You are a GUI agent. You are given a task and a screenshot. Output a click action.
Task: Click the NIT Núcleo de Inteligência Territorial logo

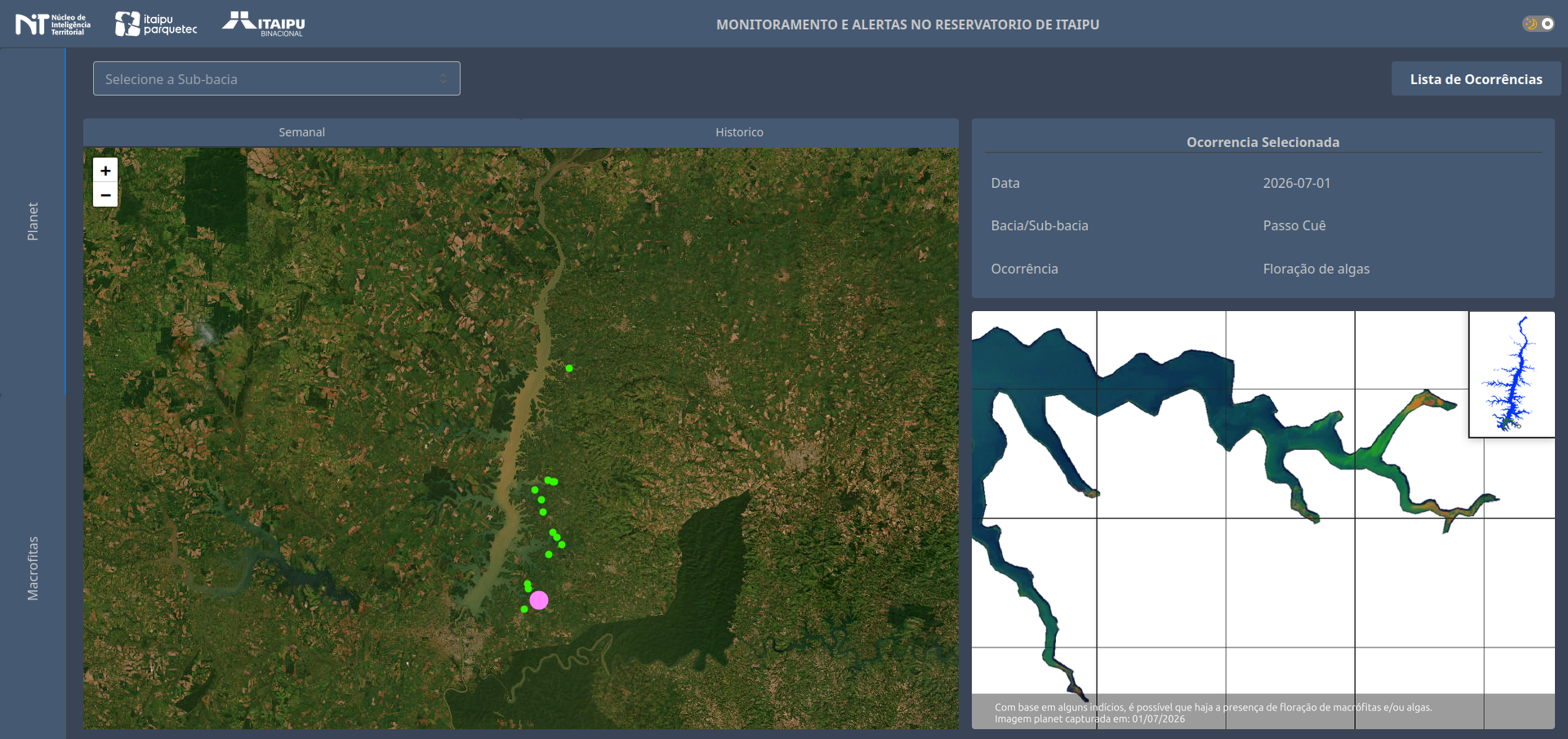[53, 24]
